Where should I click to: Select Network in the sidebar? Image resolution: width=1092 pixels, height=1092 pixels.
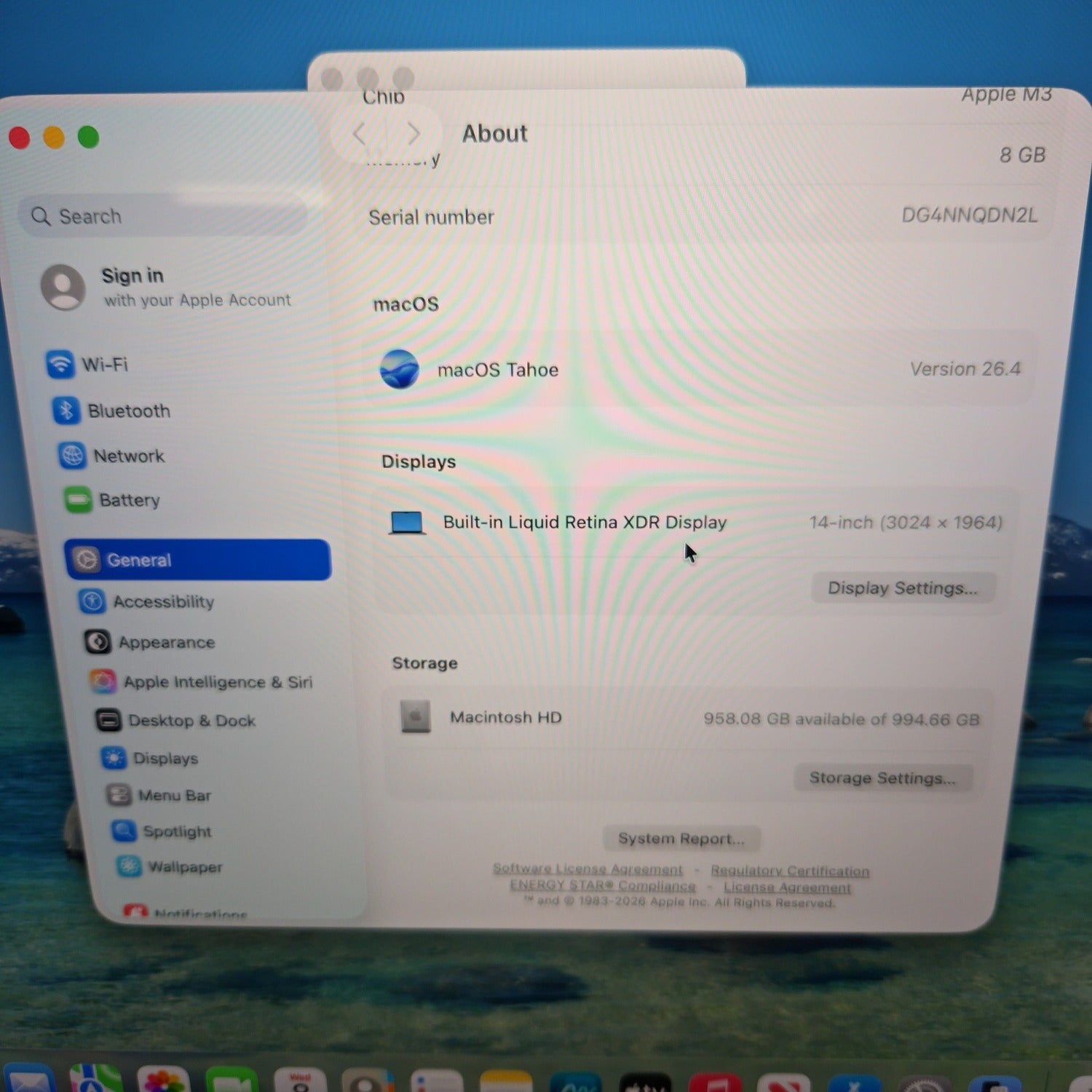pos(128,456)
